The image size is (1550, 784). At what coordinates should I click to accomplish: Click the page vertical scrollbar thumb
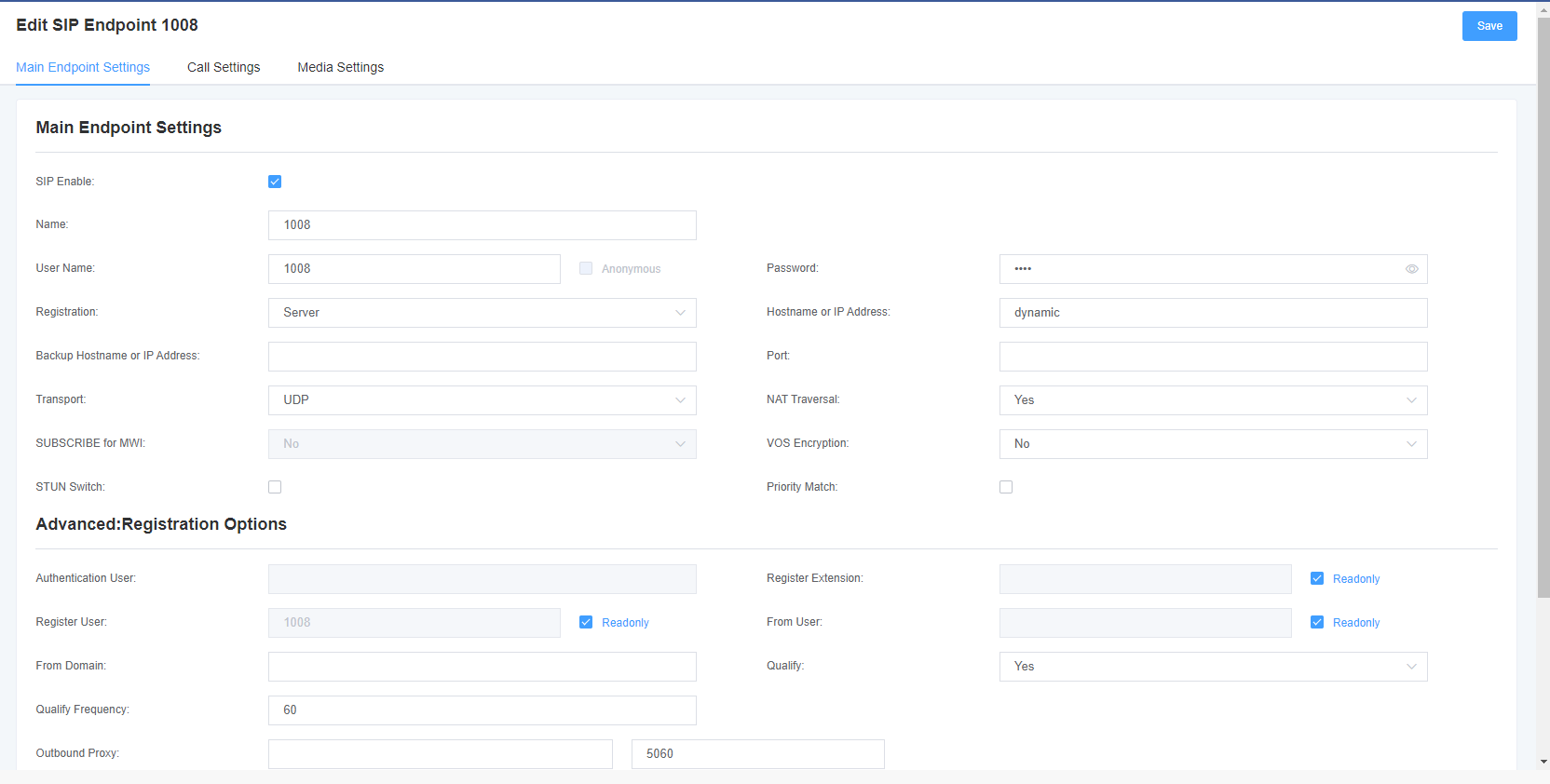1543,307
